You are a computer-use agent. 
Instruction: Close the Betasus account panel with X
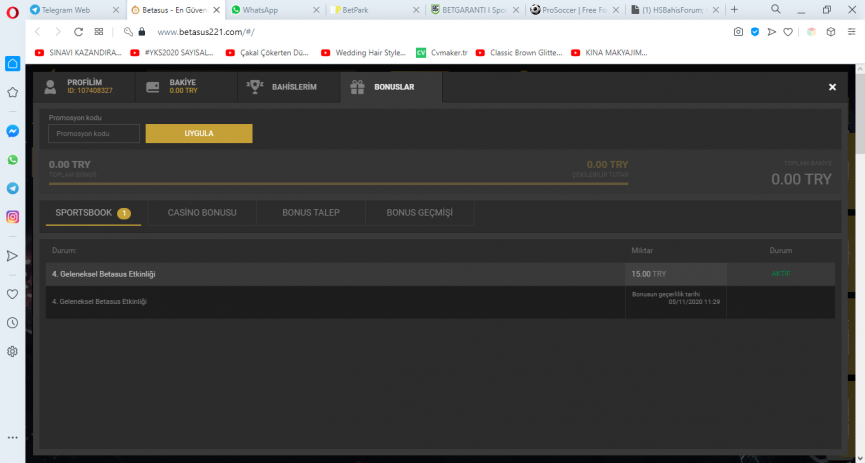click(x=832, y=87)
